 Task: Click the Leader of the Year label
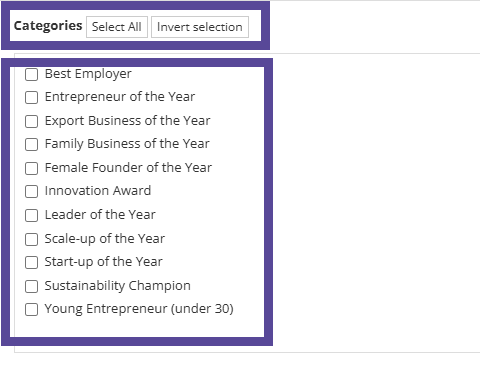point(100,215)
